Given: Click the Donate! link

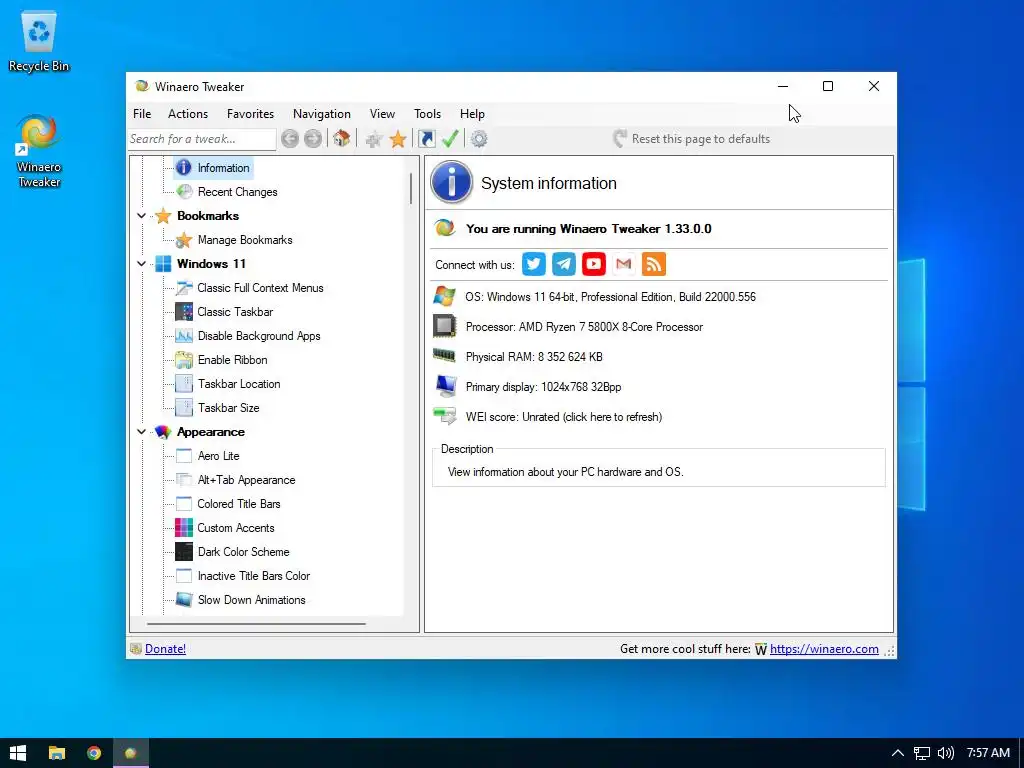Looking at the screenshot, I should click(165, 648).
